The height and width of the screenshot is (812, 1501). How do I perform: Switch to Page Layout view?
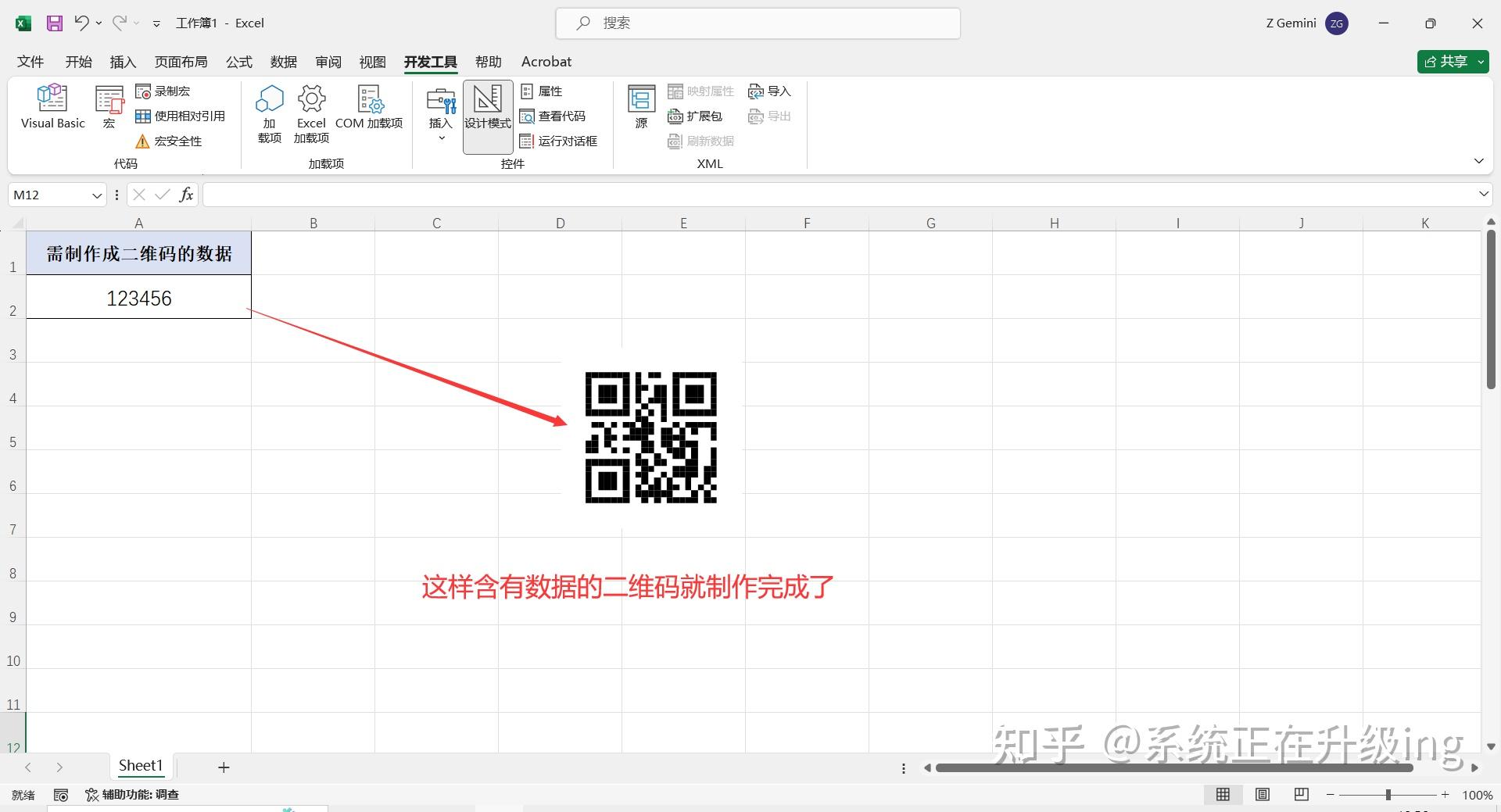coord(1263,795)
